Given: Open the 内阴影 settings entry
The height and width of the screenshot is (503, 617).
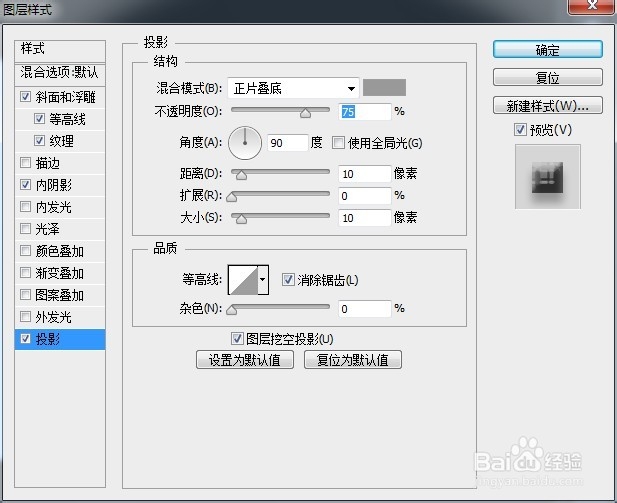Looking at the screenshot, I should click(54, 185).
